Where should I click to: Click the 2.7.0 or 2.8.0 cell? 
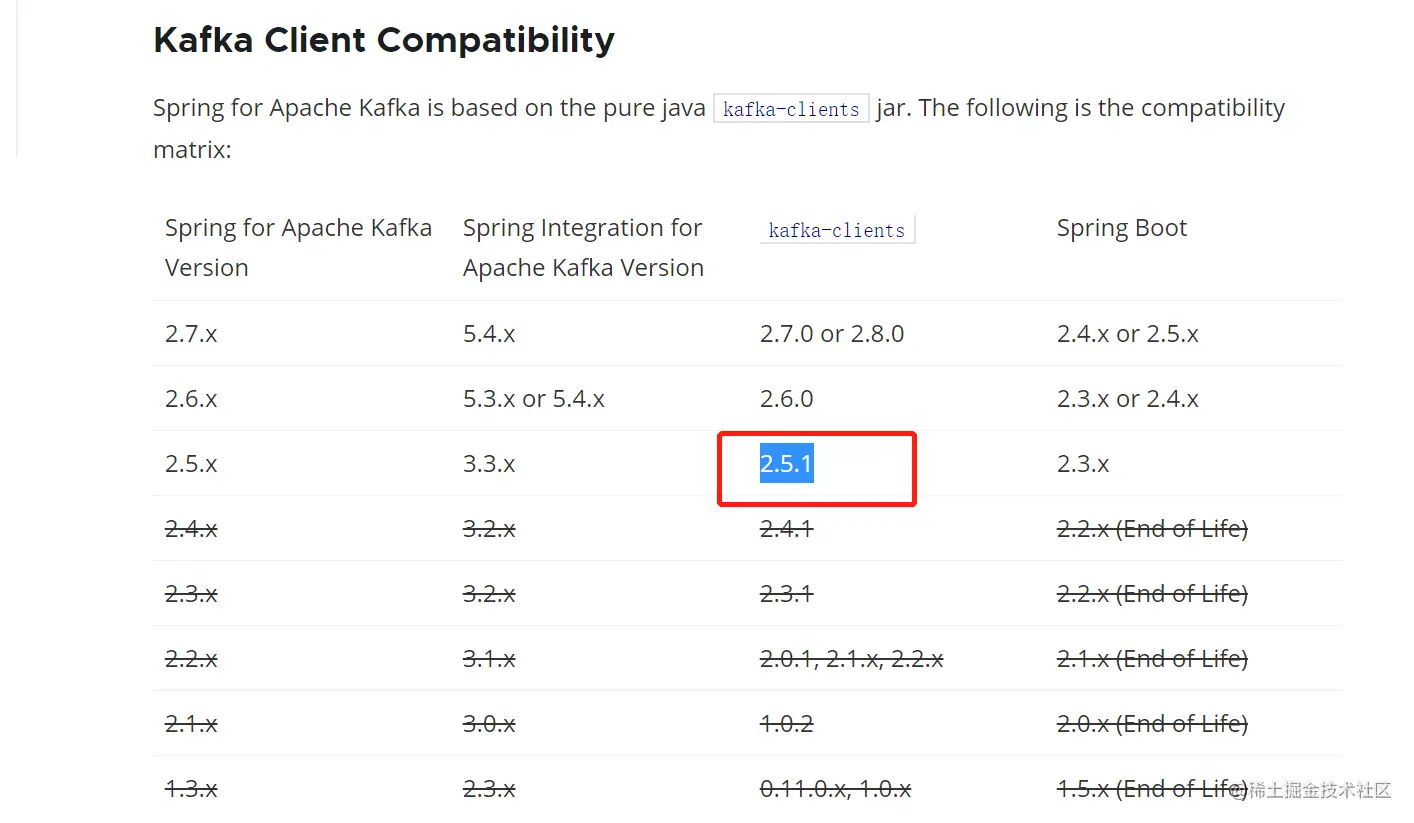tap(831, 334)
